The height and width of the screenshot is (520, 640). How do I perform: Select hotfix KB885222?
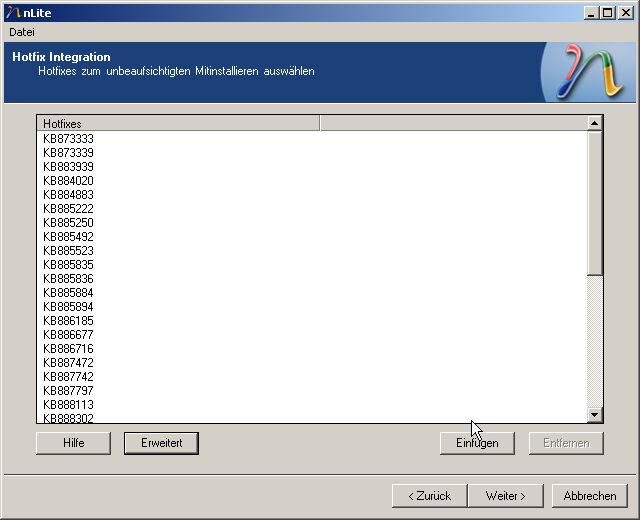(68, 209)
